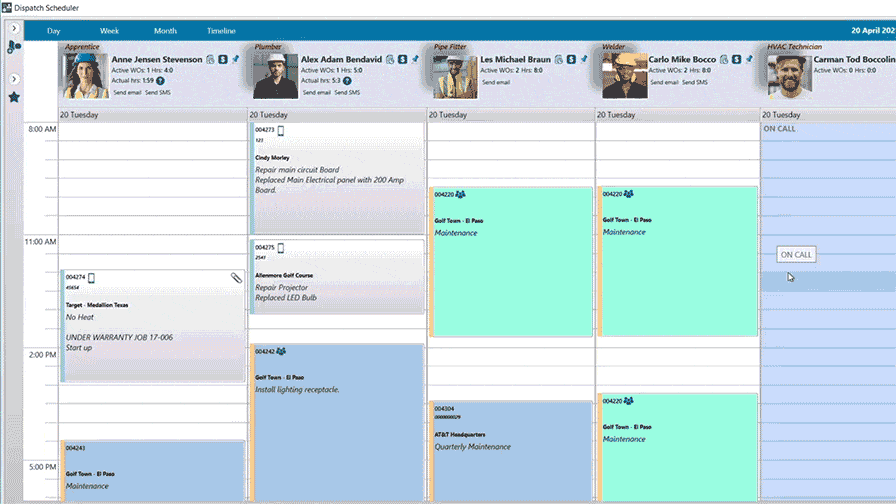Click Les Michael Braun's dollar icon

click(x=571, y=59)
